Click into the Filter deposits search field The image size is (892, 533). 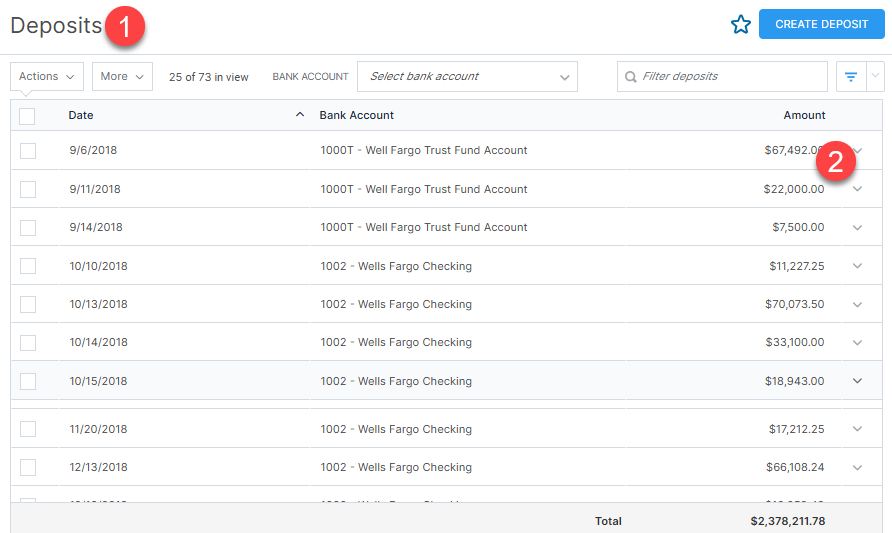pos(730,77)
